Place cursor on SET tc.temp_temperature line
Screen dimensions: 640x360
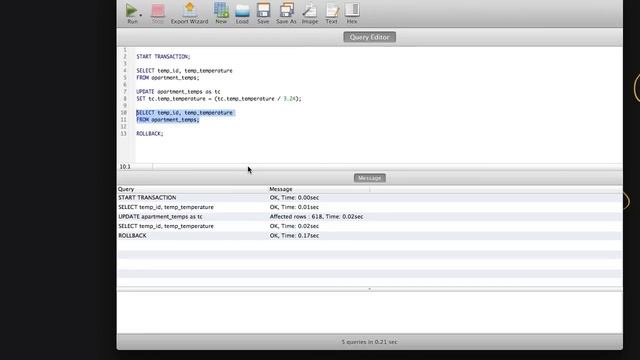pos(219,98)
